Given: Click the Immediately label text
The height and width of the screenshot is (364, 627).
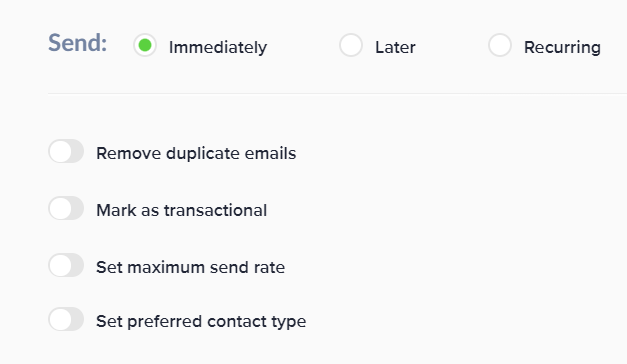Looking at the screenshot, I should click(x=218, y=47).
